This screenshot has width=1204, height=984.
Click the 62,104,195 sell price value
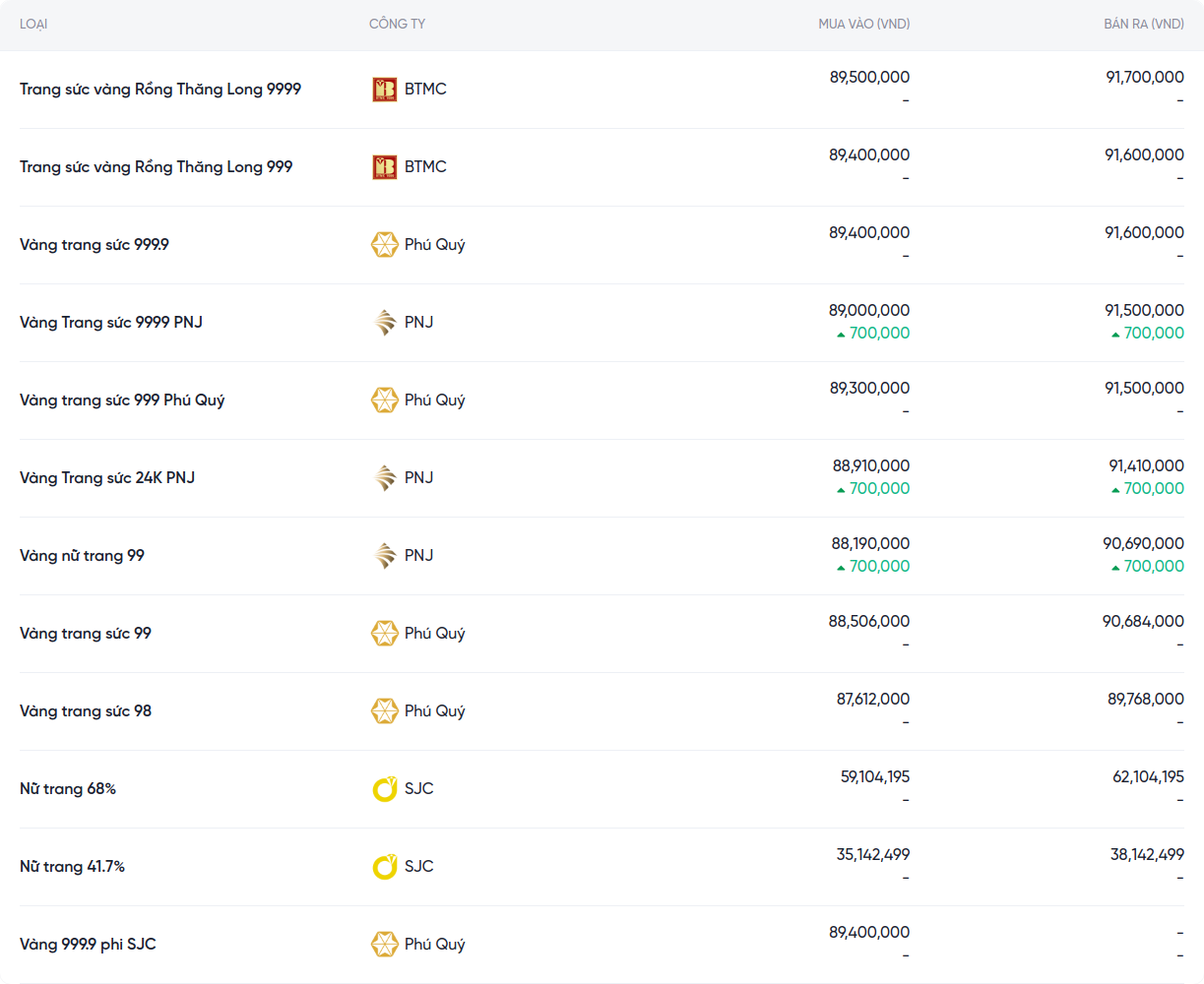point(1148,777)
